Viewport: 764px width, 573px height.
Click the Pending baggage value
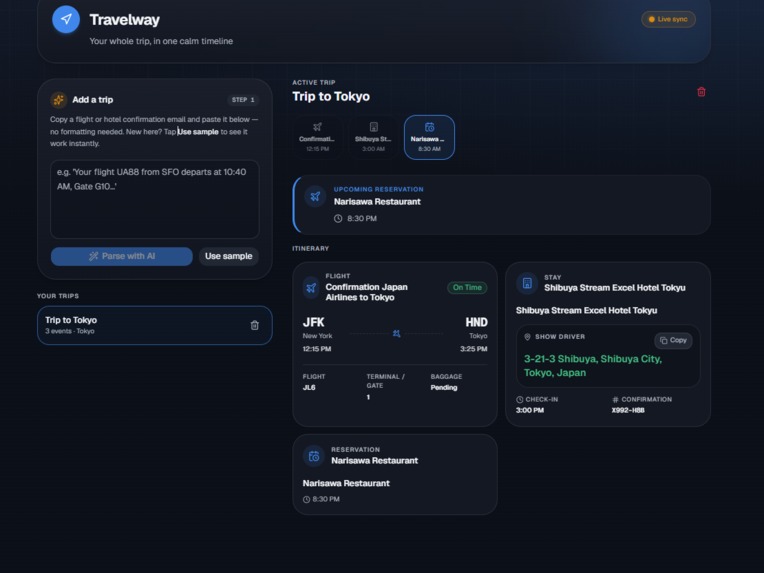point(444,388)
